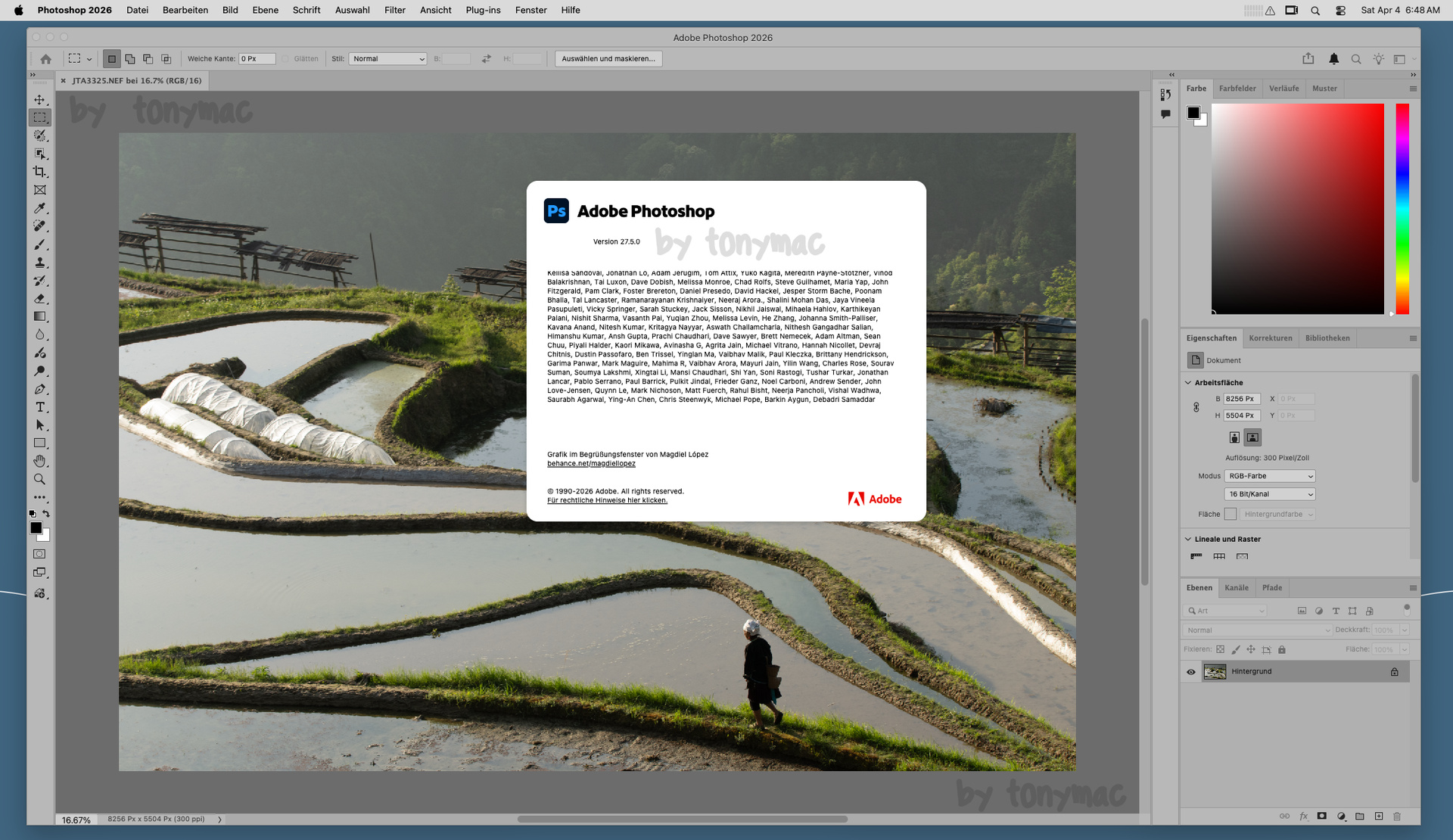
Task: Select the Zoom tool in toolbar
Action: coord(39,479)
